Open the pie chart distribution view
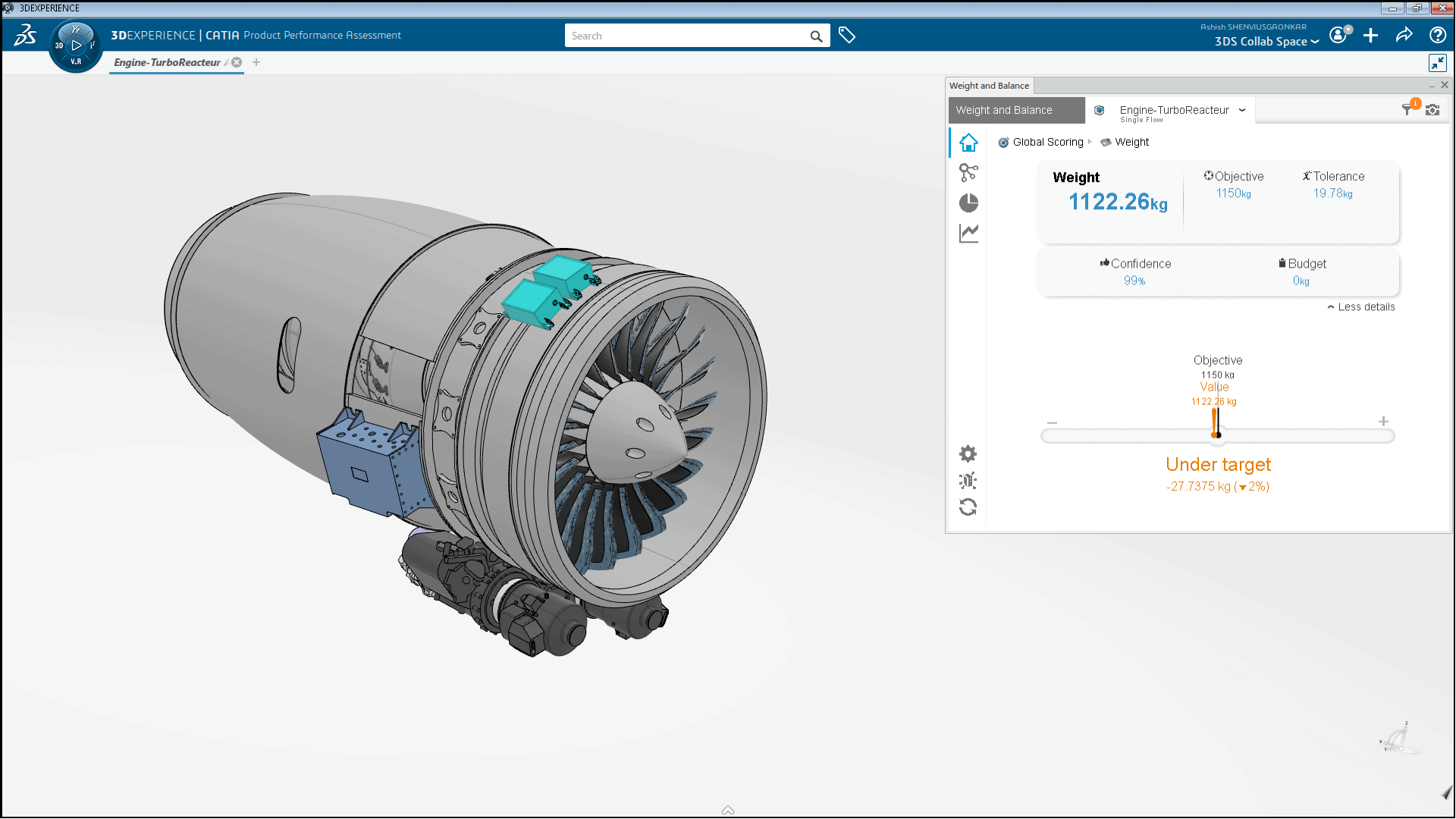This screenshot has height=819, width=1456. pos(968,203)
